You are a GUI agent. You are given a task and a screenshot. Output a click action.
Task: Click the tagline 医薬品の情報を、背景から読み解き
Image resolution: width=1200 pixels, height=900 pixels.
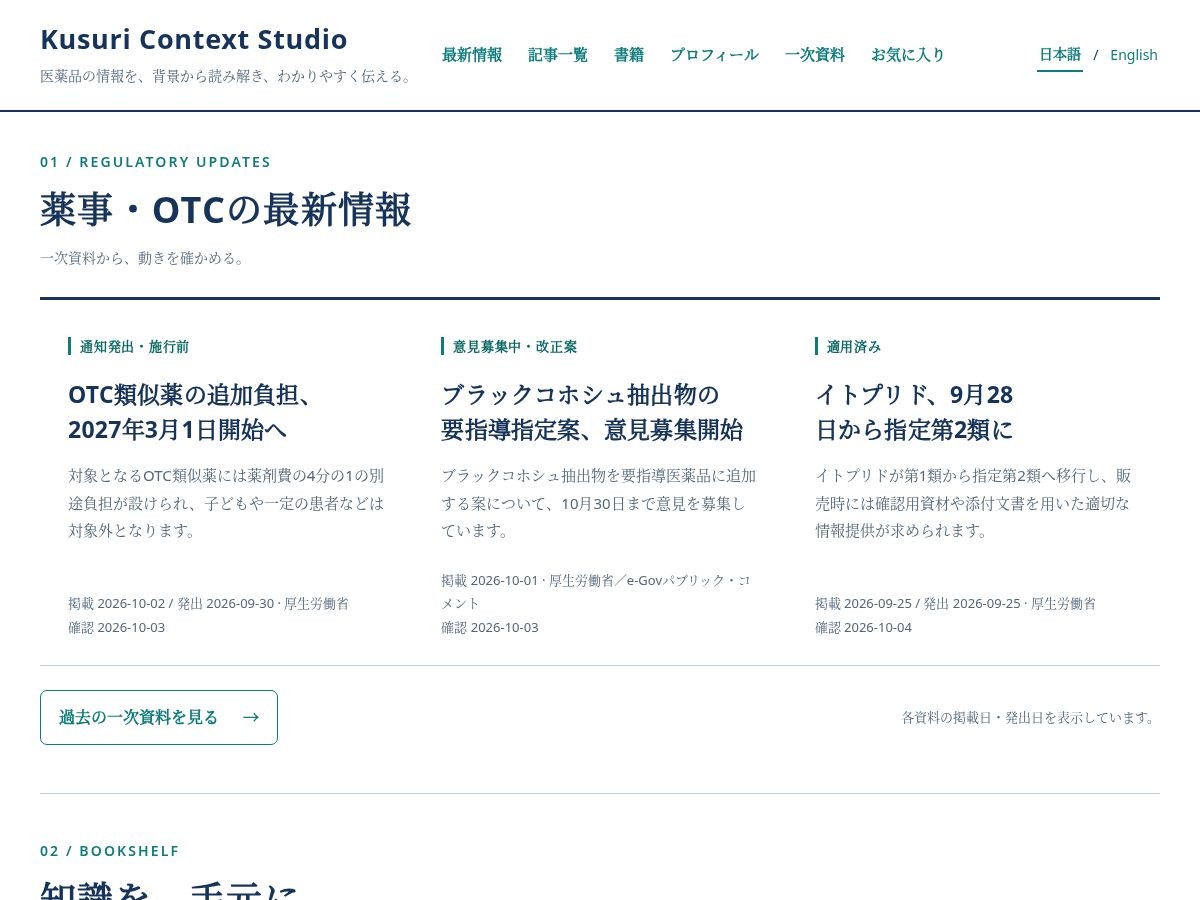point(228,76)
